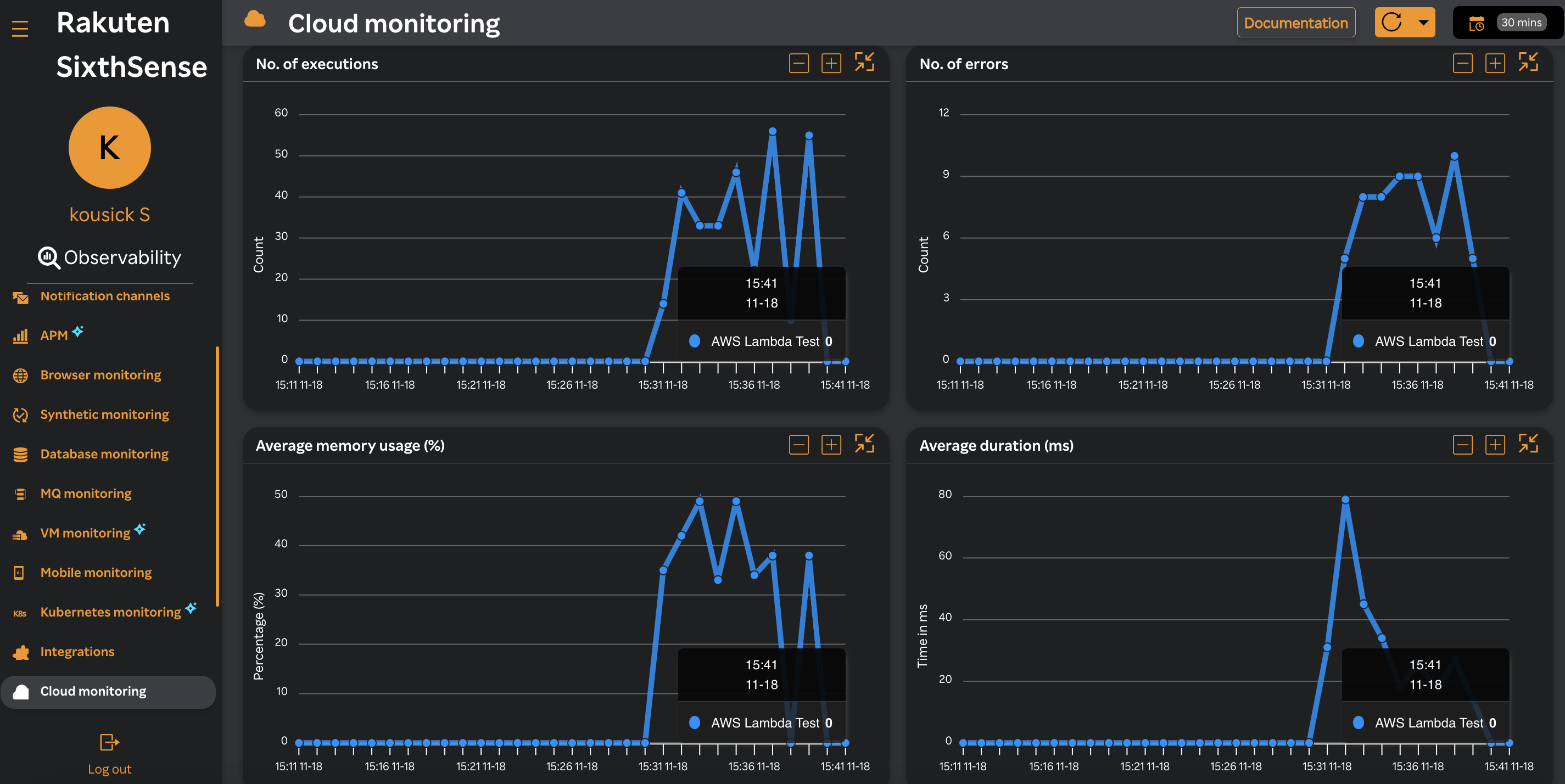Collapse the Average memory usage panel
The height and width of the screenshot is (784, 1565).
(x=864, y=444)
